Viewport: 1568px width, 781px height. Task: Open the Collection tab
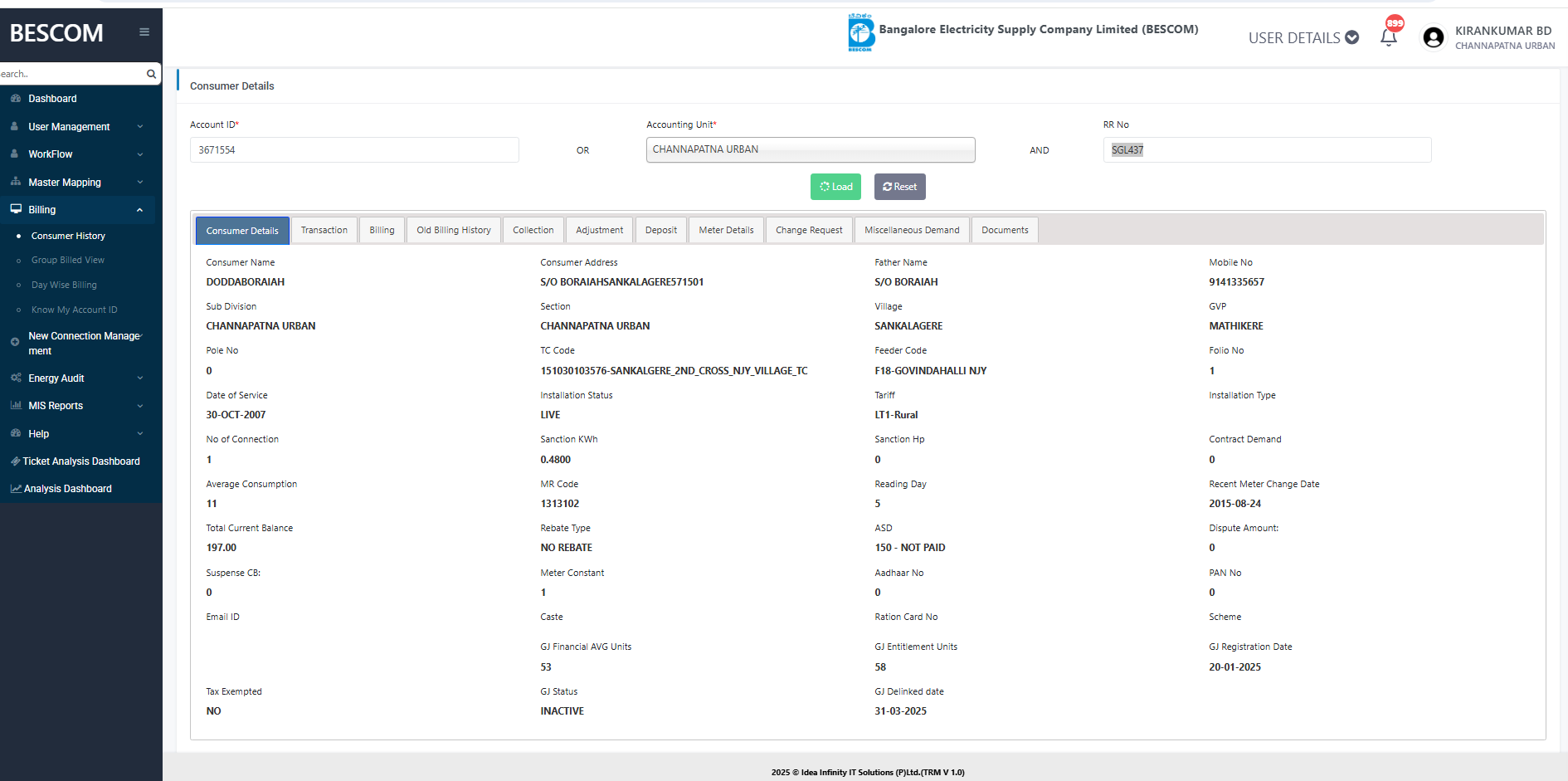533,230
